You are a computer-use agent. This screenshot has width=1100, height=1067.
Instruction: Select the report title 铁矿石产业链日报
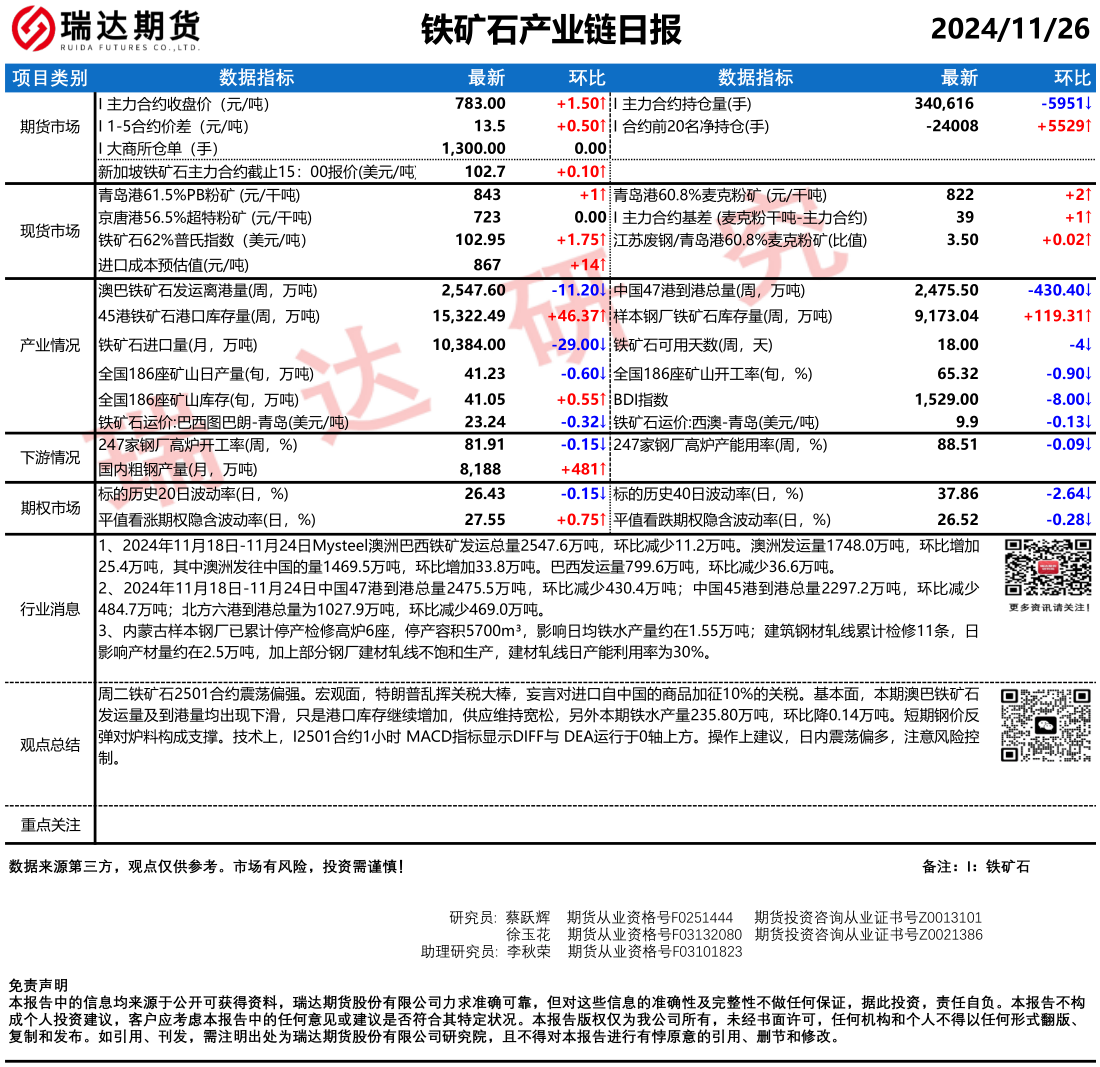pyautogui.click(x=551, y=30)
